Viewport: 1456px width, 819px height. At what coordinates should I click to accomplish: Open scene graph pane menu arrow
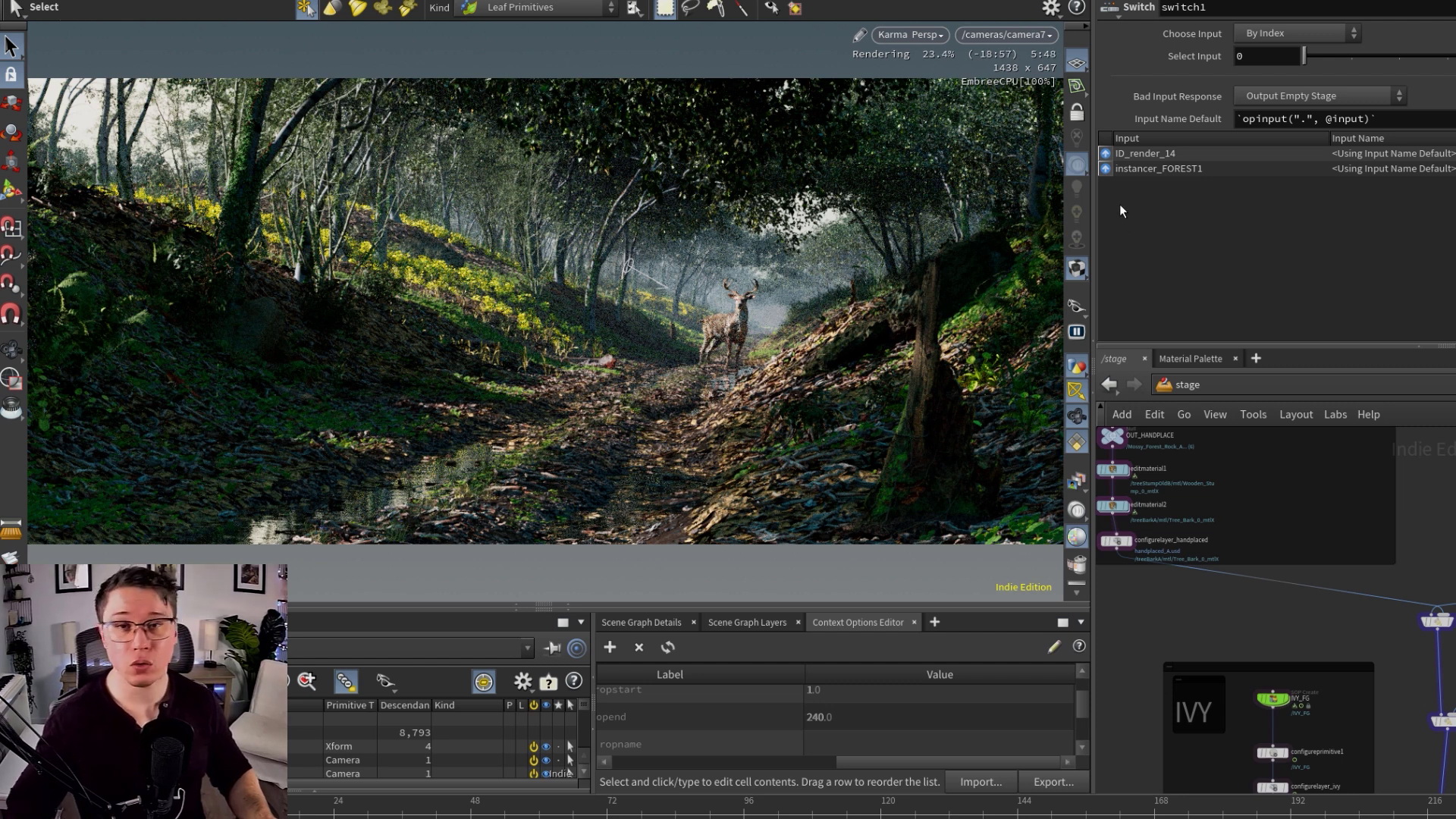point(581,623)
